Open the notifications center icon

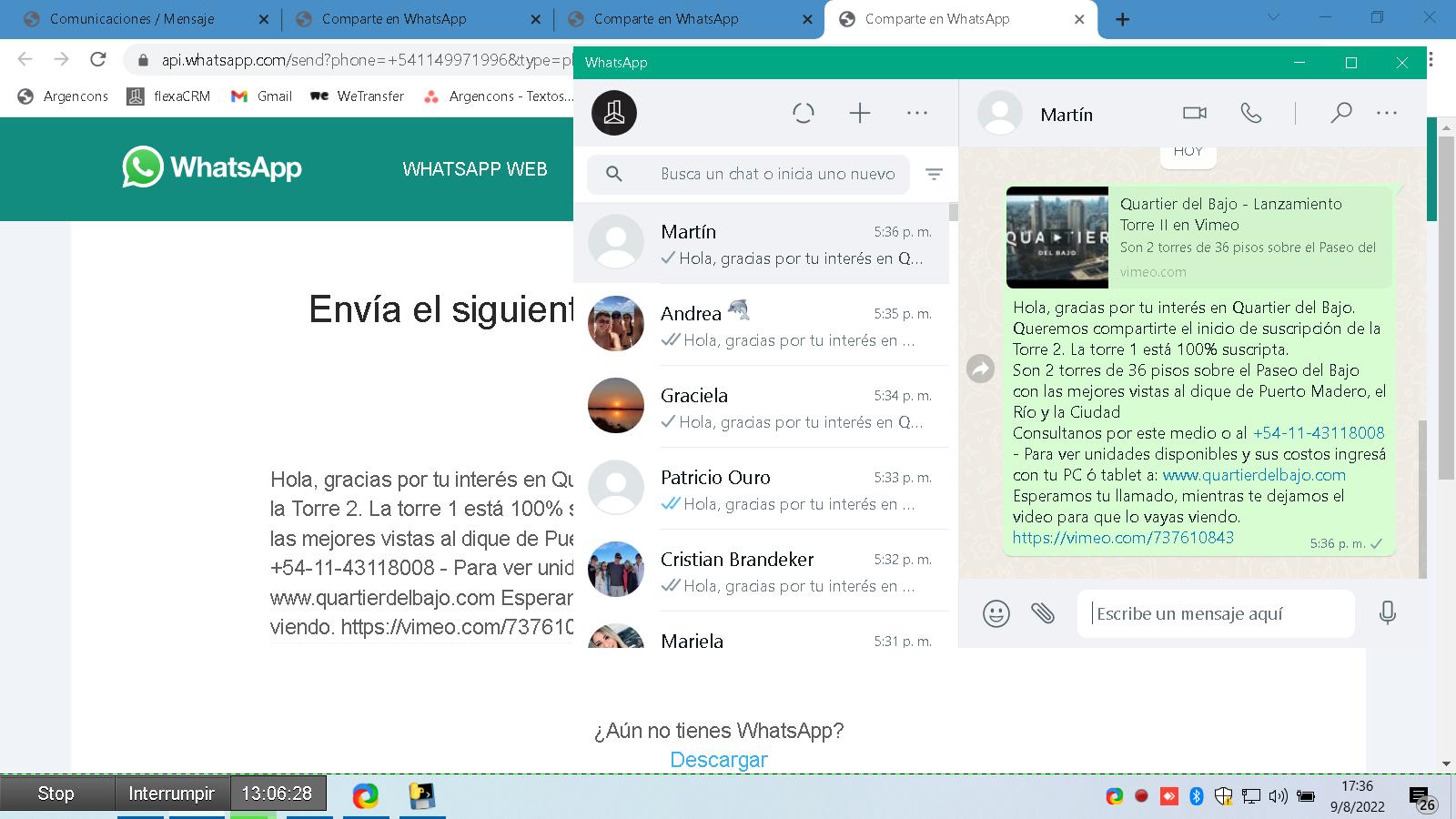point(1421,798)
